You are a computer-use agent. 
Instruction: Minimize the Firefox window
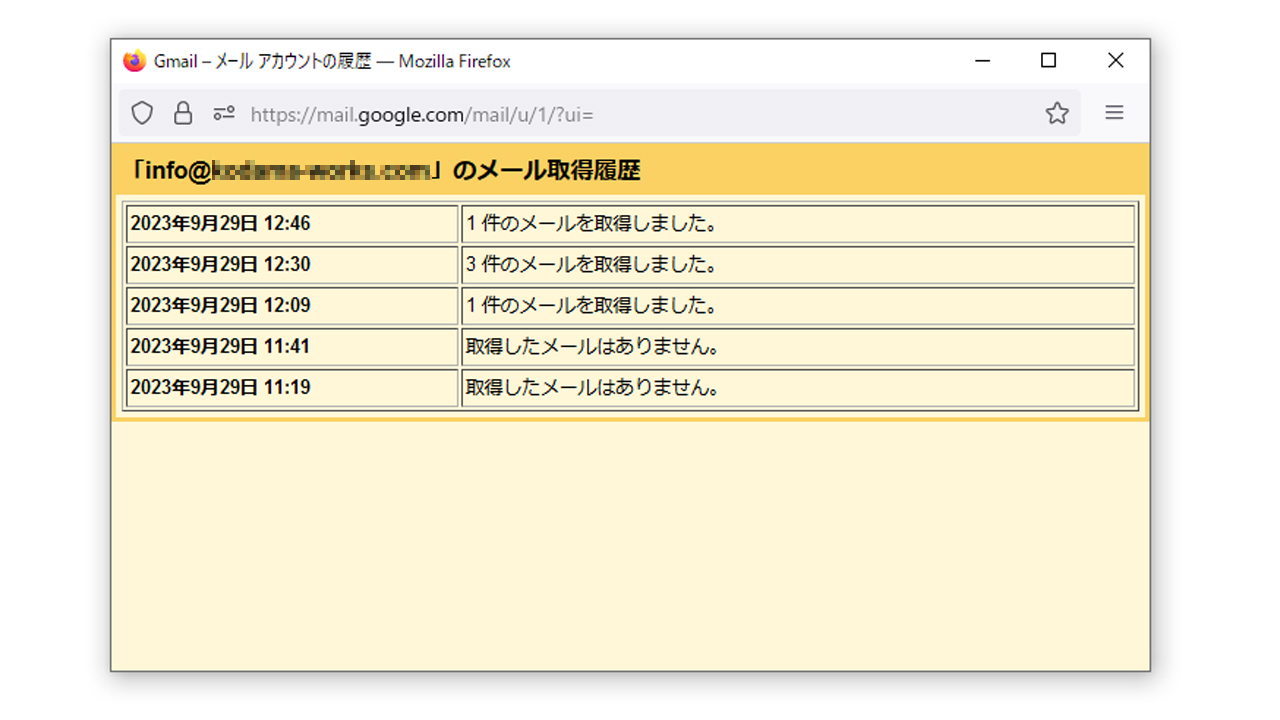(x=982, y=61)
